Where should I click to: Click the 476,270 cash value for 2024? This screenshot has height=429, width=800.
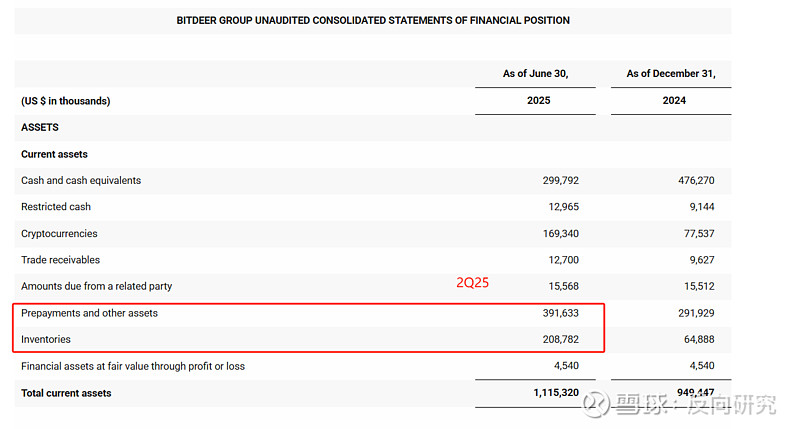pos(693,181)
